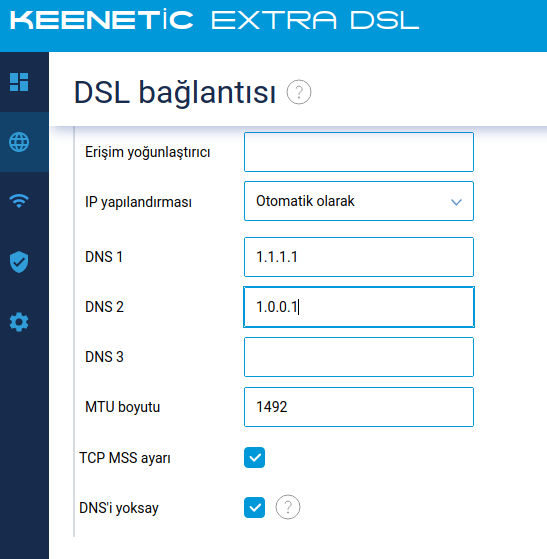Open the settings gear icon in sidebar
Viewport: 547px width, 559px height.
[19, 322]
